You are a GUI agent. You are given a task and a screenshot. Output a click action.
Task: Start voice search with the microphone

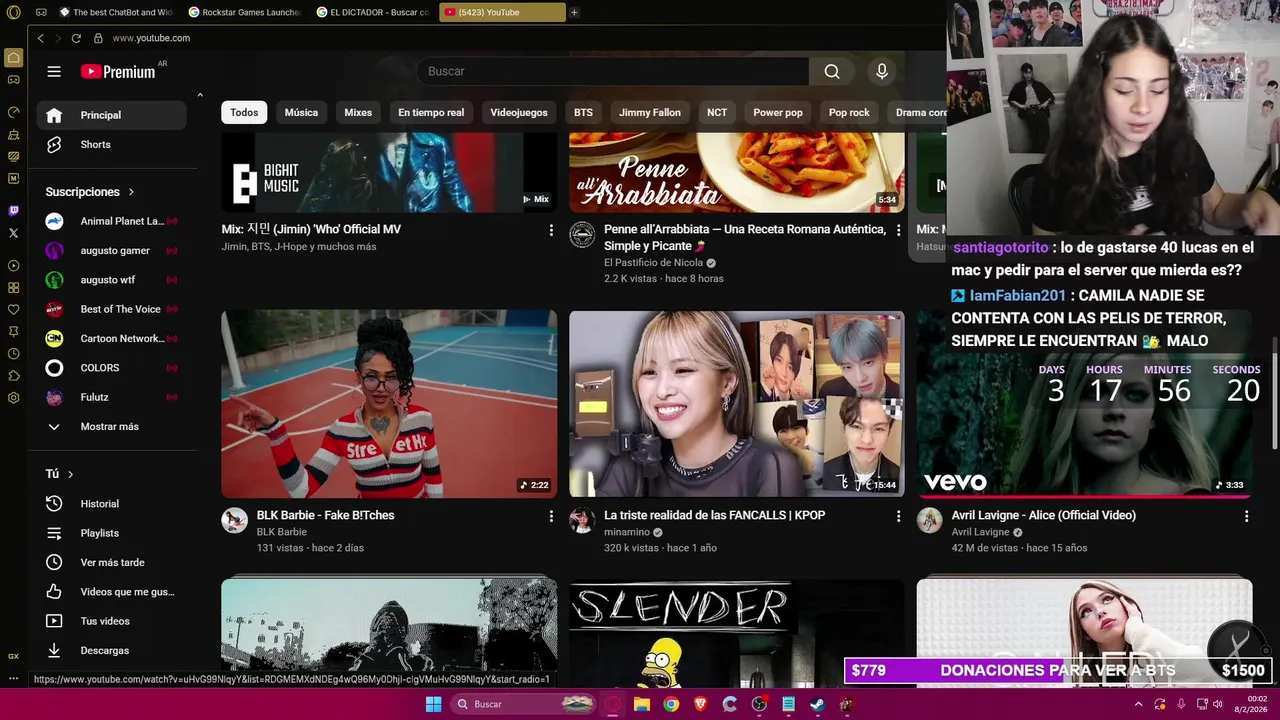[x=882, y=71]
